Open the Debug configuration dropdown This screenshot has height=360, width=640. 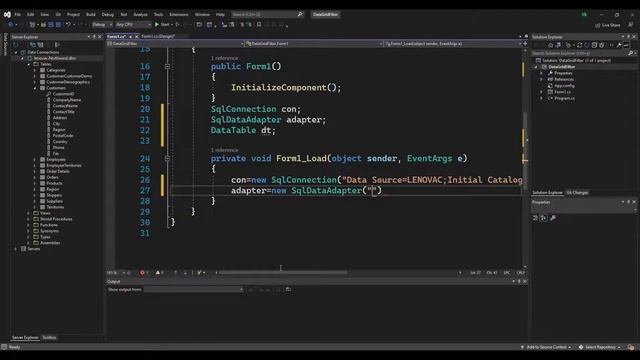tap(102, 24)
